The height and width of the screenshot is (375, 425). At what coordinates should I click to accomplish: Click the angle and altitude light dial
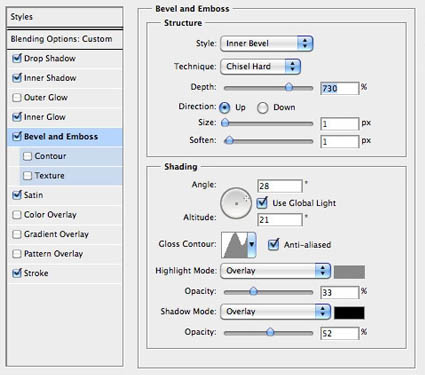[x=236, y=203]
